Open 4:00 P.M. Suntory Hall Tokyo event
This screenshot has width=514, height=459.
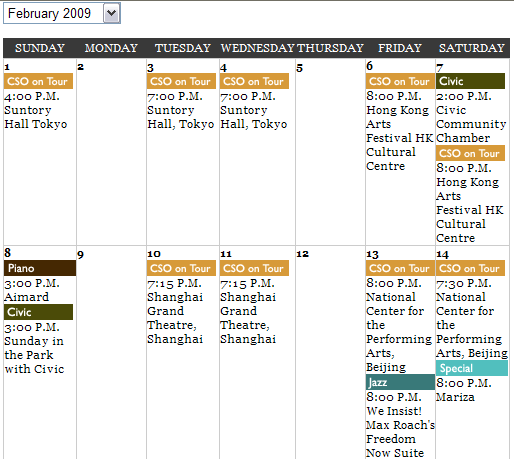(36, 110)
